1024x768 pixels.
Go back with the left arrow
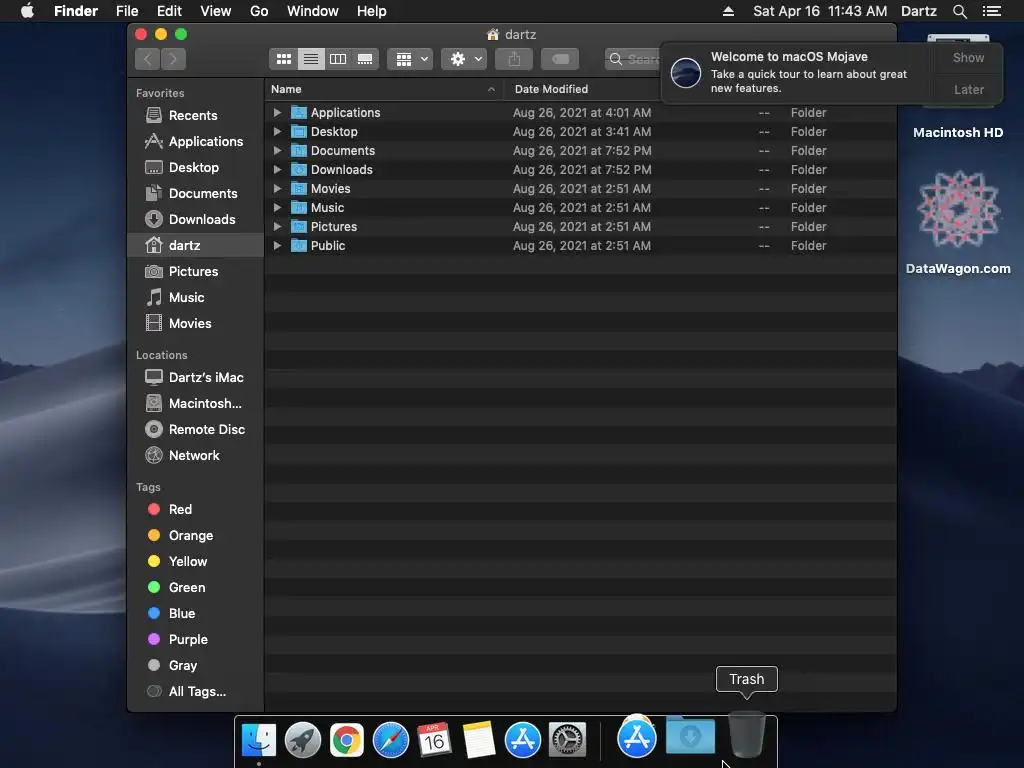click(x=148, y=59)
